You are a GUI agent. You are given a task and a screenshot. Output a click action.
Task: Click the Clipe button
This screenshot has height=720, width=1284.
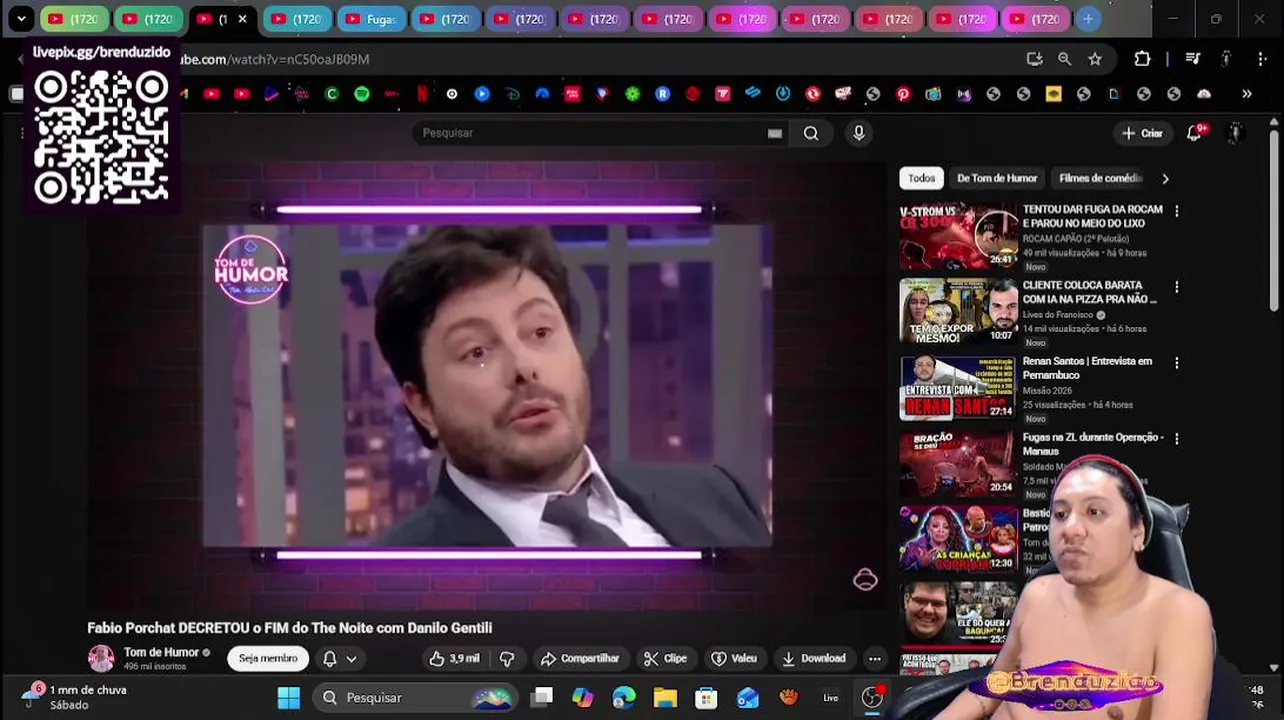666,658
